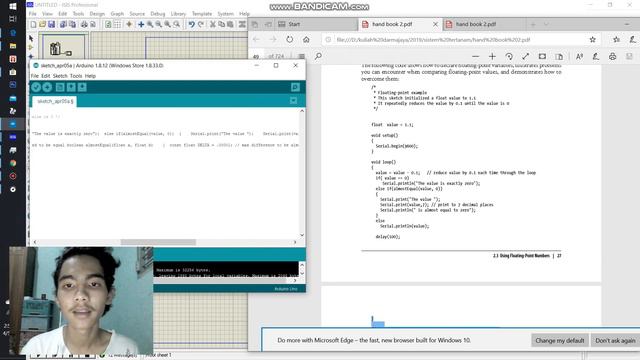Open the Arduino tab dropdown arrow
Screen dimensions: 640x360
click(293, 101)
